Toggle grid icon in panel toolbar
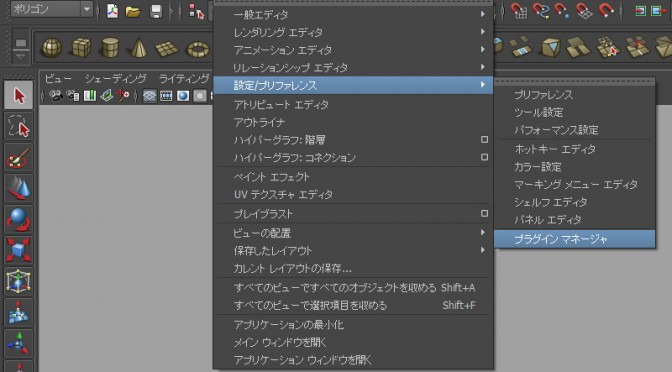 [x=149, y=96]
